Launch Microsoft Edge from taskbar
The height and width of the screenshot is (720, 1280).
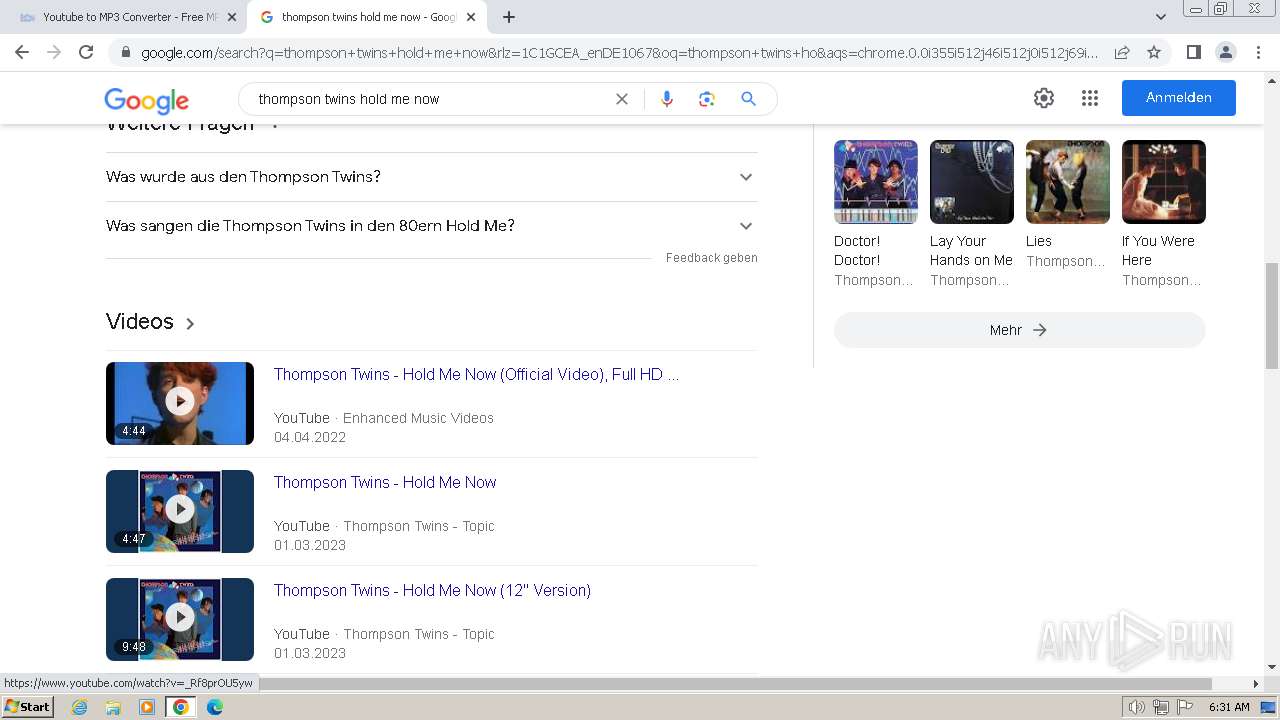(215, 707)
